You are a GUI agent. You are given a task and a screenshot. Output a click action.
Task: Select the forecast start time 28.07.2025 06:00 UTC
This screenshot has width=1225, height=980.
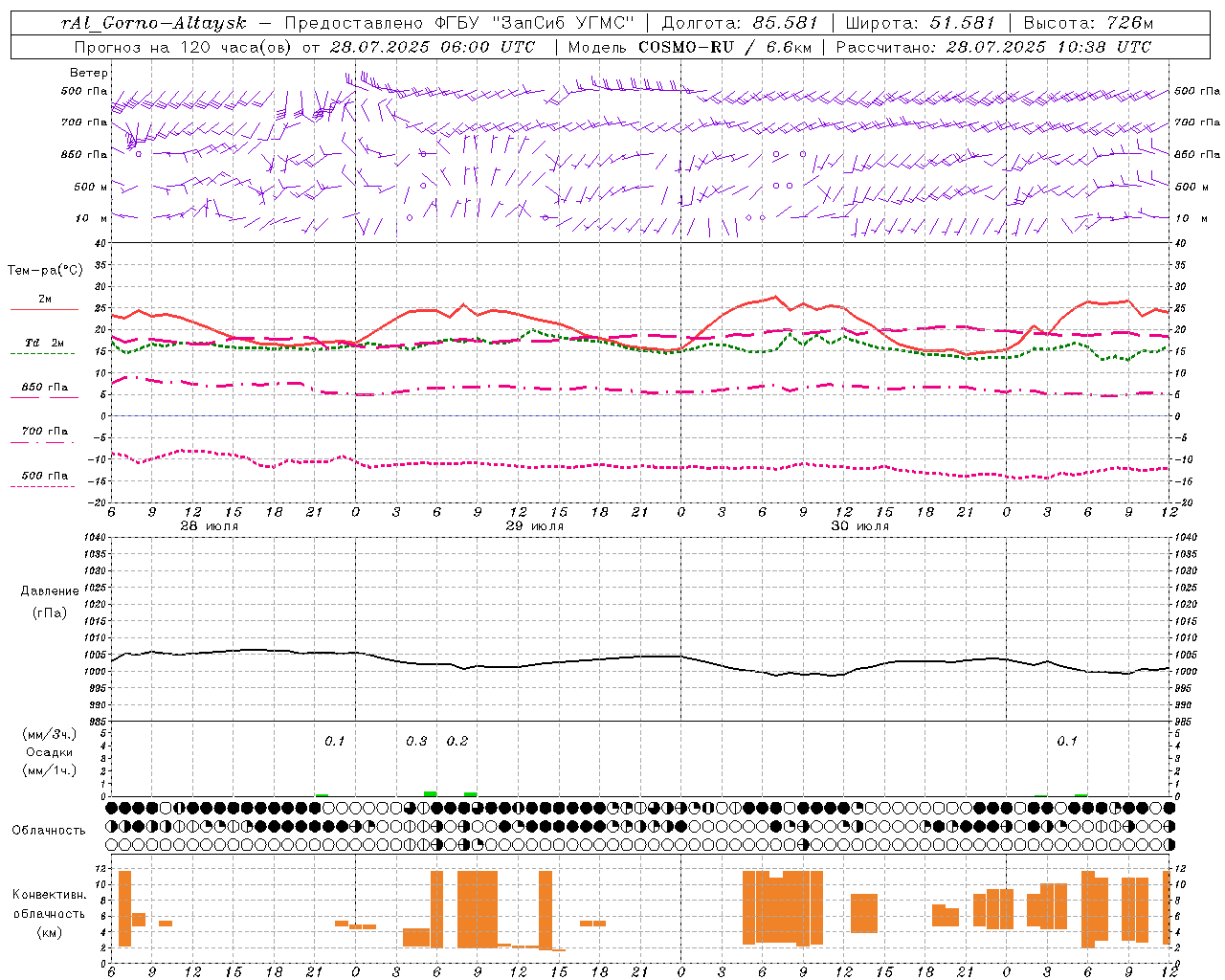(433, 47)
